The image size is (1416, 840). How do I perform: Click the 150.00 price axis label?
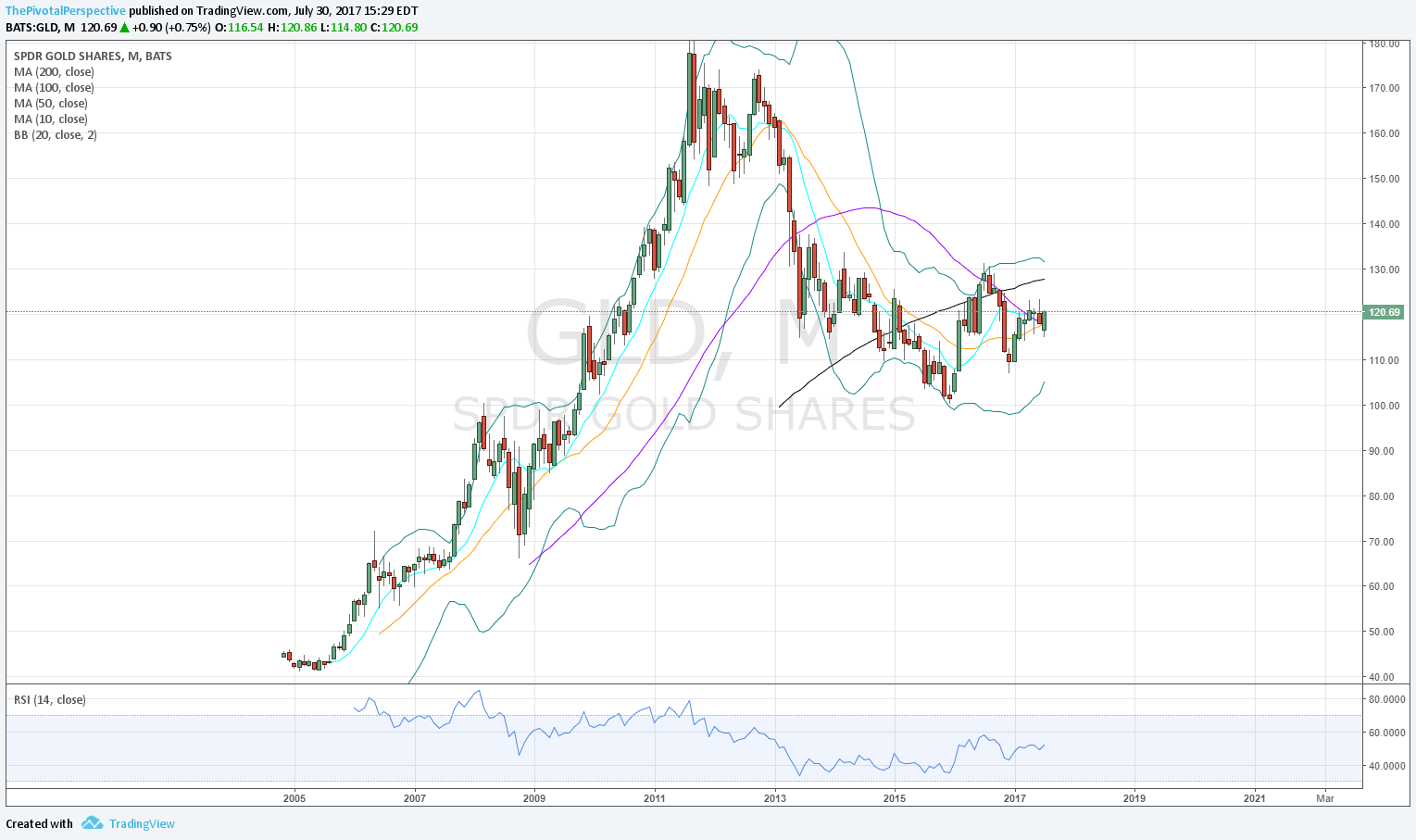1384,179
